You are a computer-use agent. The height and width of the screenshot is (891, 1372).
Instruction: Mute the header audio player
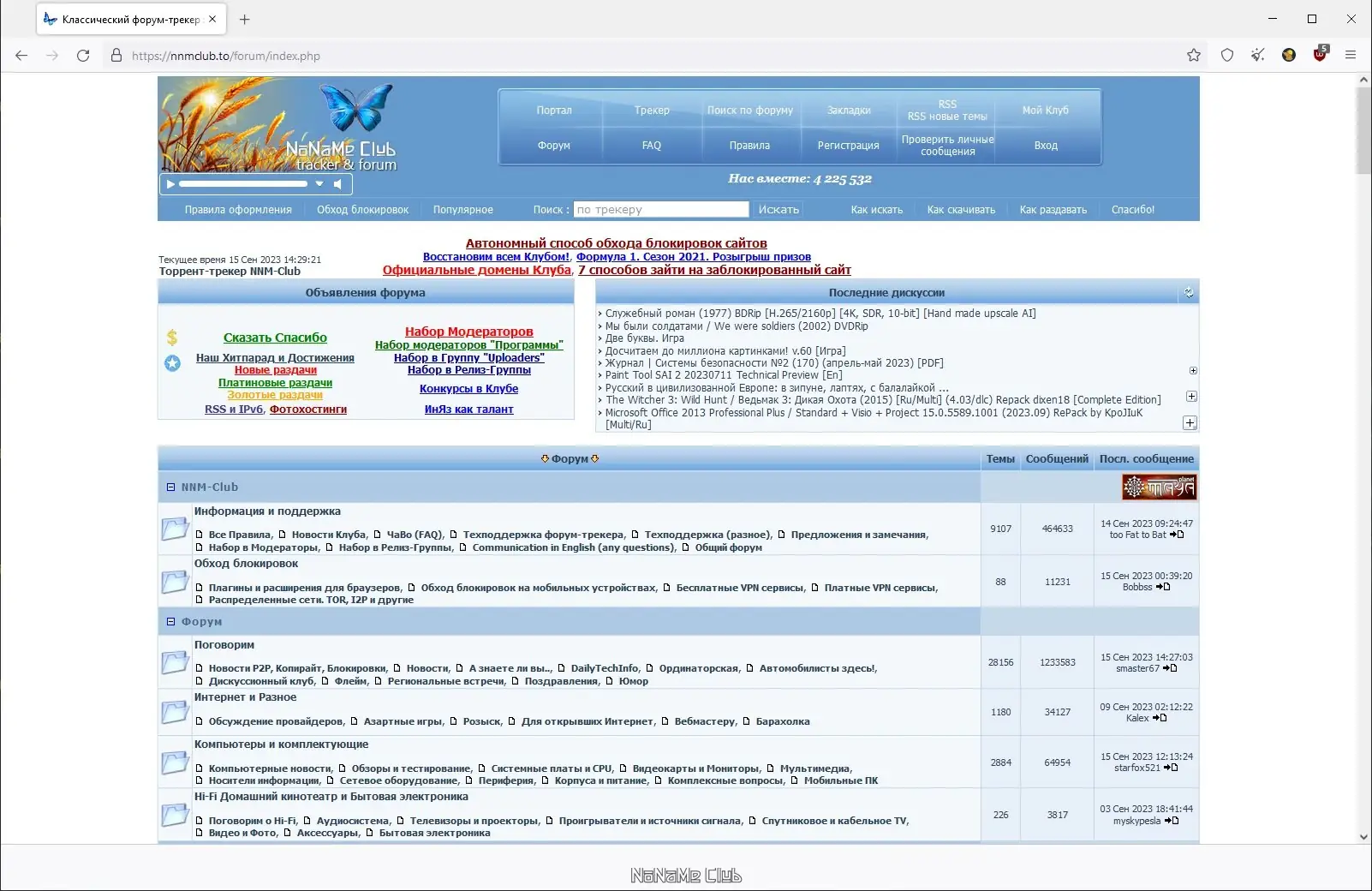(338, 184)
